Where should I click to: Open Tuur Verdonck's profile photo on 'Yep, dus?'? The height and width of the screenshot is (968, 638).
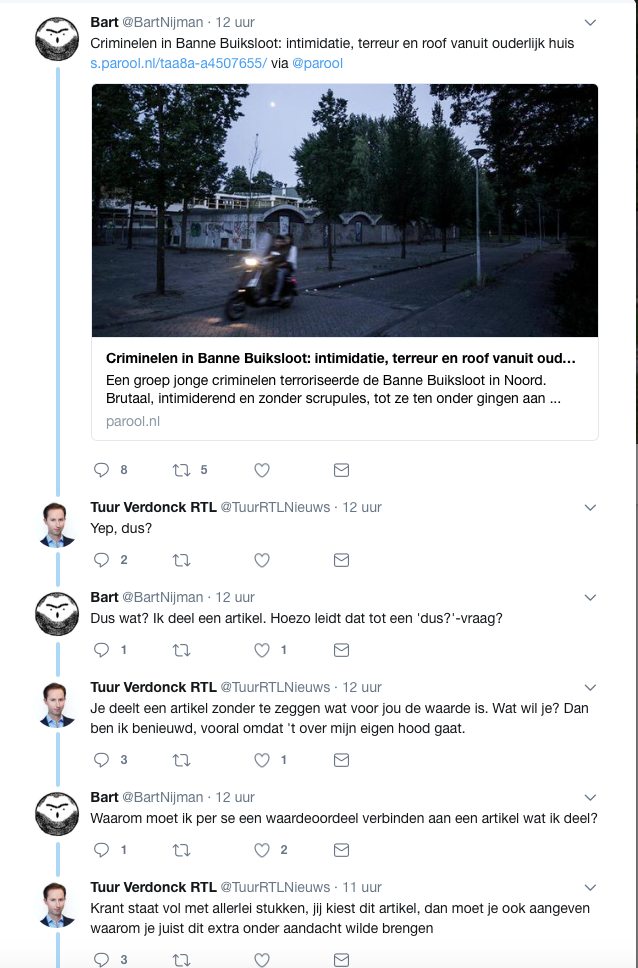click(x=58, y=525)
